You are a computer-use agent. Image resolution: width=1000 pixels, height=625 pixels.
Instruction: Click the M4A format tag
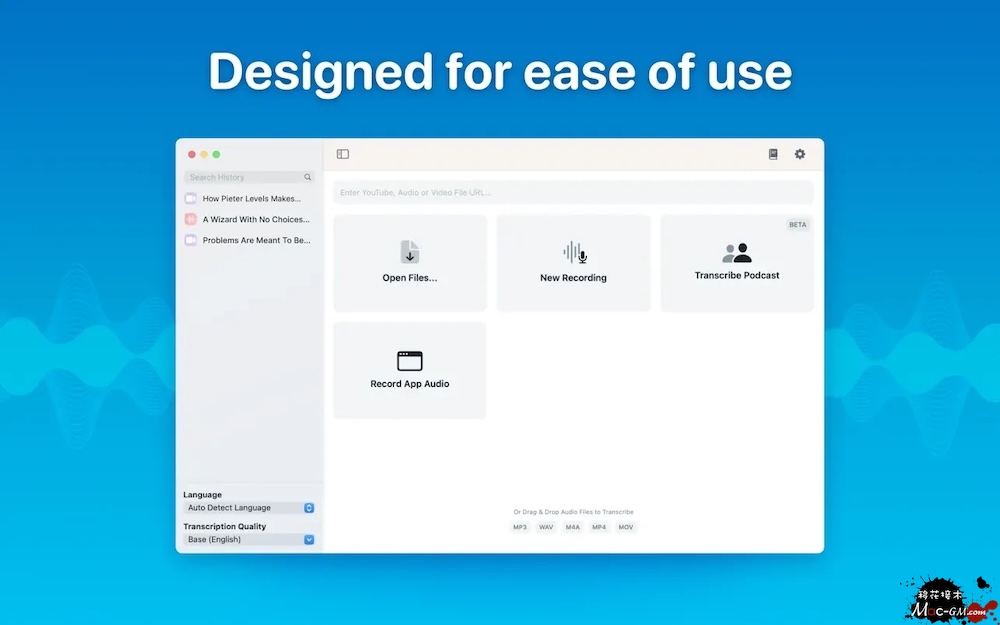[x=572, y=527]
